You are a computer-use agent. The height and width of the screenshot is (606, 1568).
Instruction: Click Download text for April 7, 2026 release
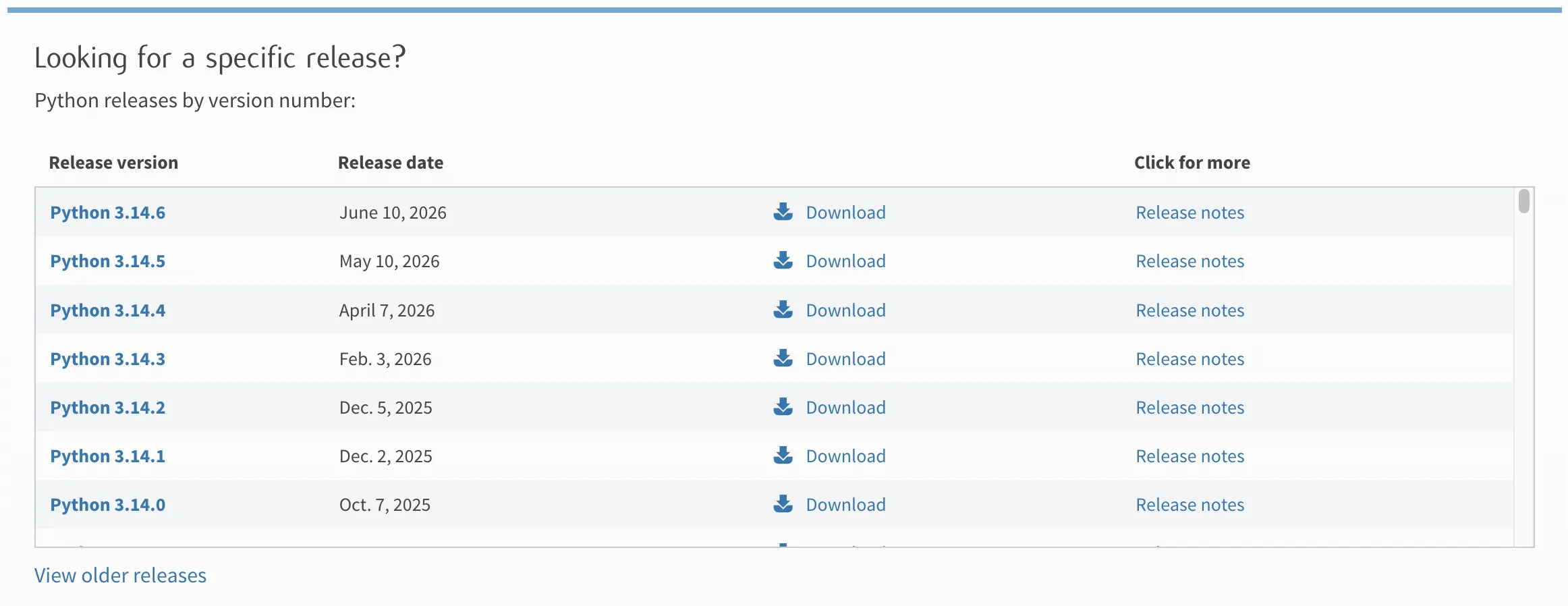point(845,310)
